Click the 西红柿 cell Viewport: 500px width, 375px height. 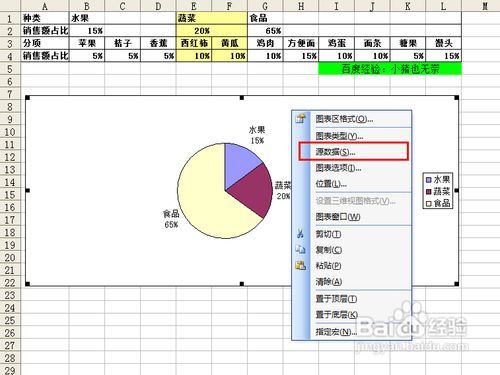(x=194, y=43)
